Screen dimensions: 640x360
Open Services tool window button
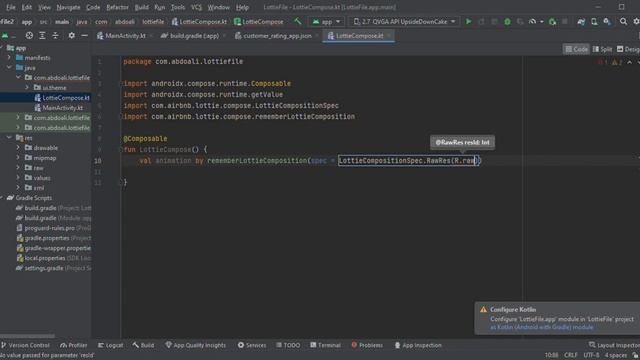252,345
